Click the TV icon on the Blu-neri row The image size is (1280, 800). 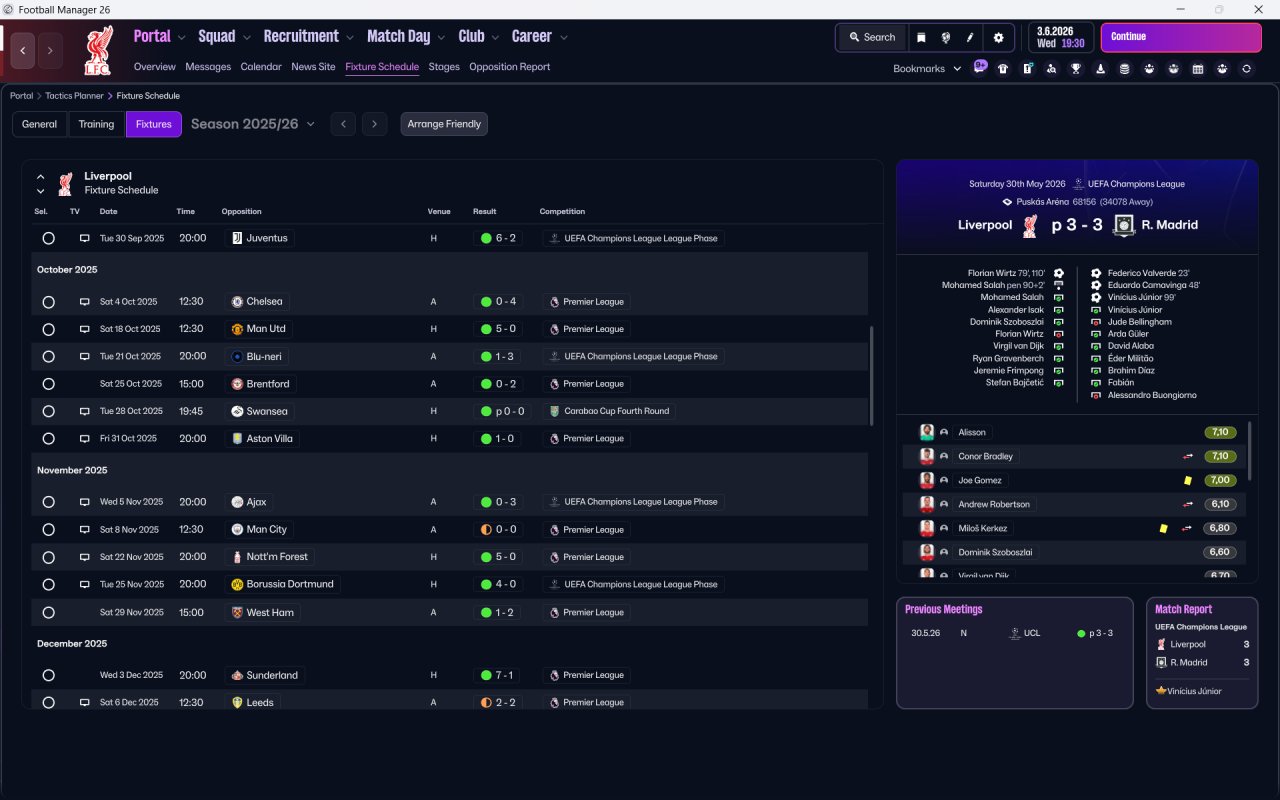pyautogui.click(x=85, y=357)
